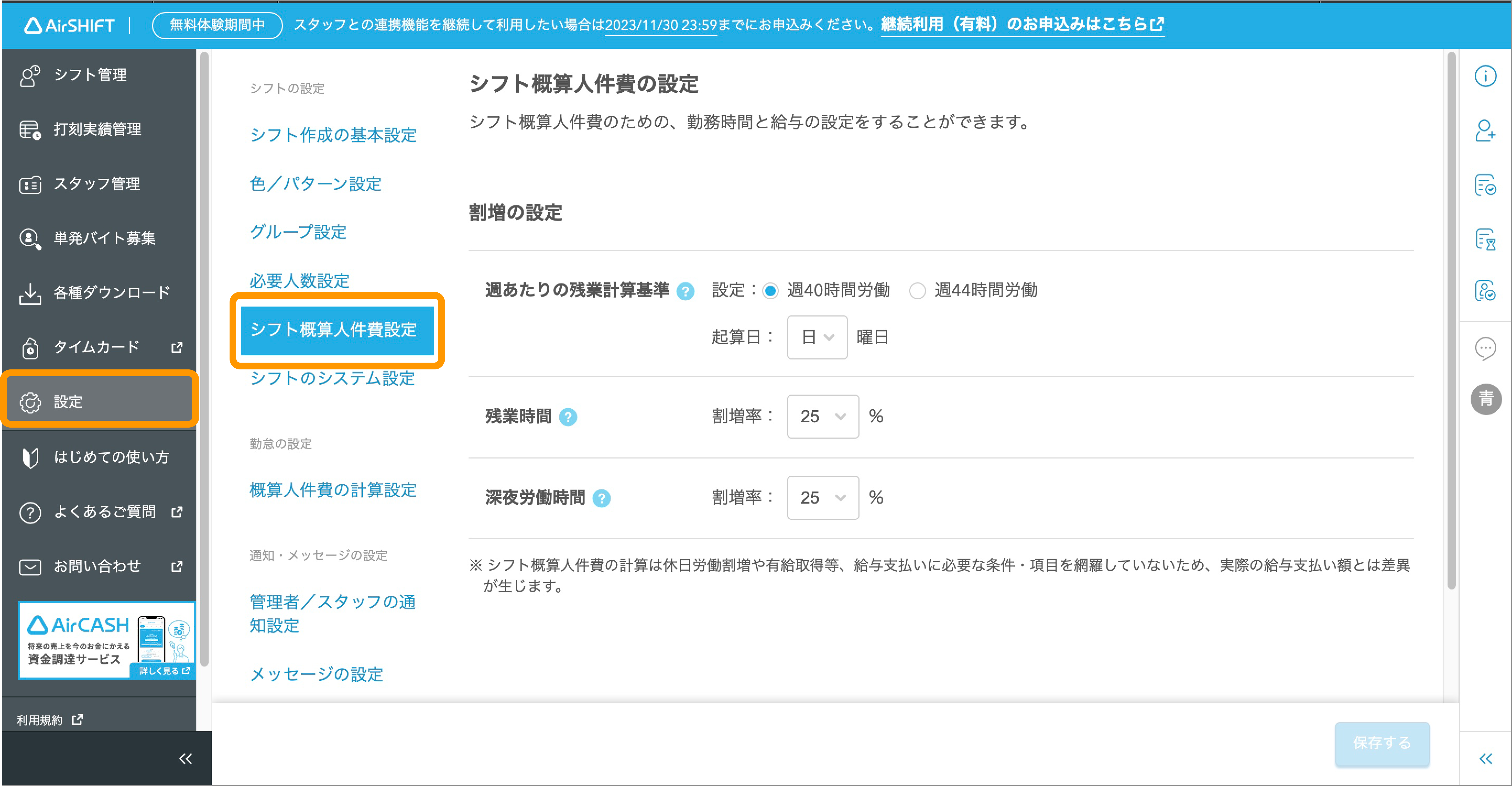Open 概算人件費の計算設定
Image resolution: width=1512 pixels, height=786 pixels.
point(333,490)
